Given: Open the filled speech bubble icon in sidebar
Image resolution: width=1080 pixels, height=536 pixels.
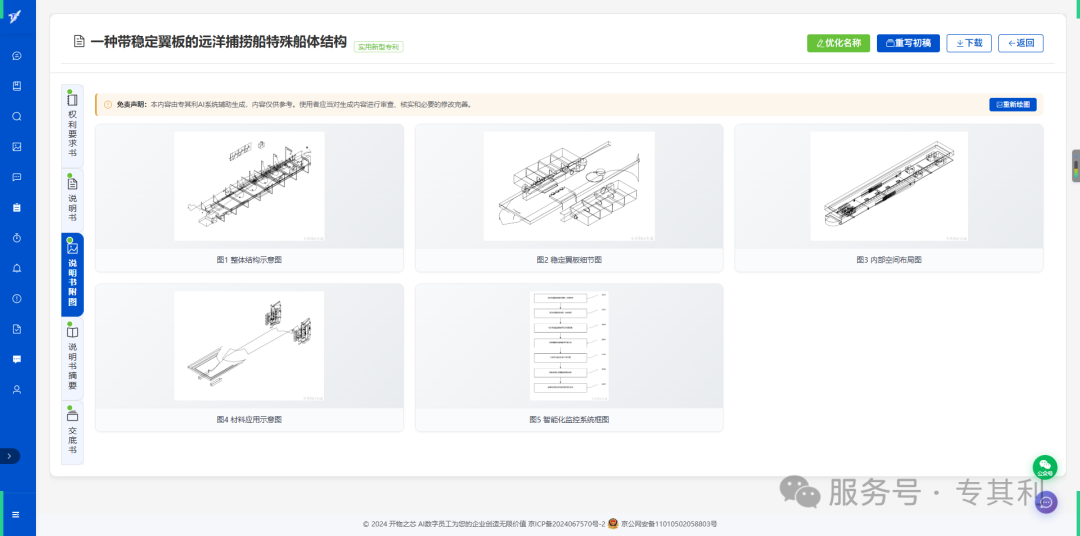Looking at the screenshot, I should (17, 359).
